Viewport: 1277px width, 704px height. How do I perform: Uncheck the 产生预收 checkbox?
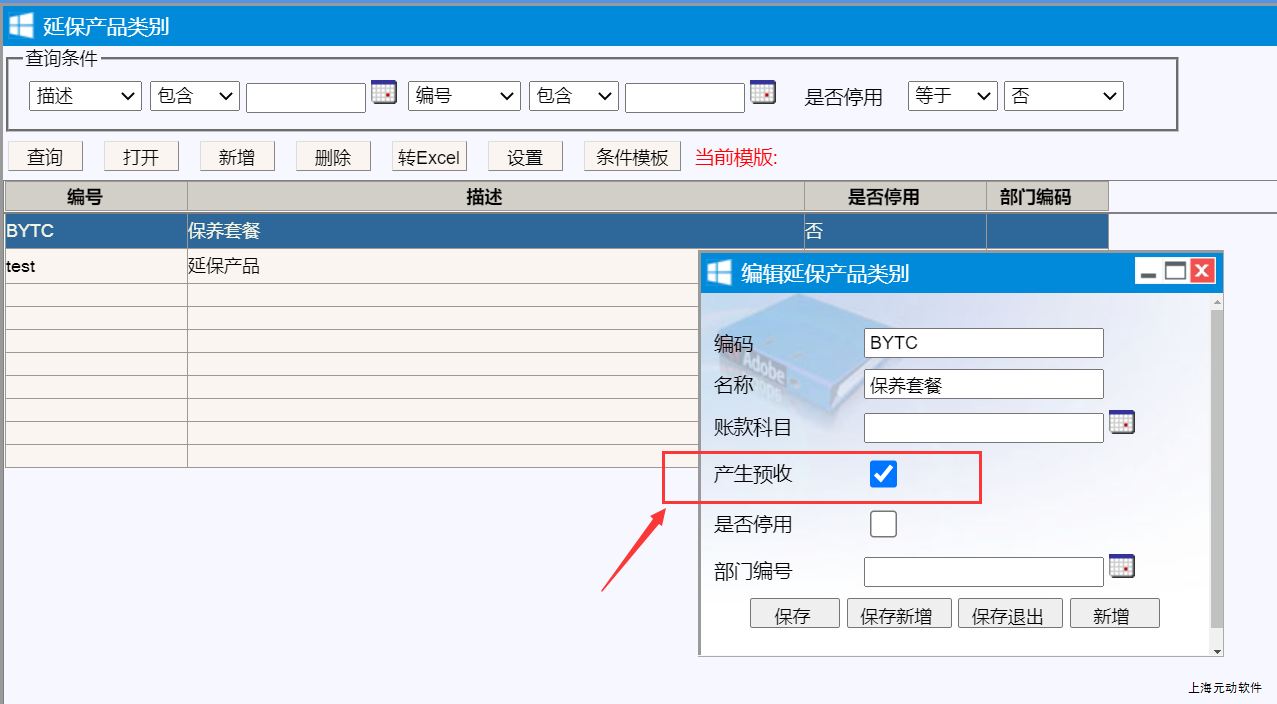[x=883, y=474]
